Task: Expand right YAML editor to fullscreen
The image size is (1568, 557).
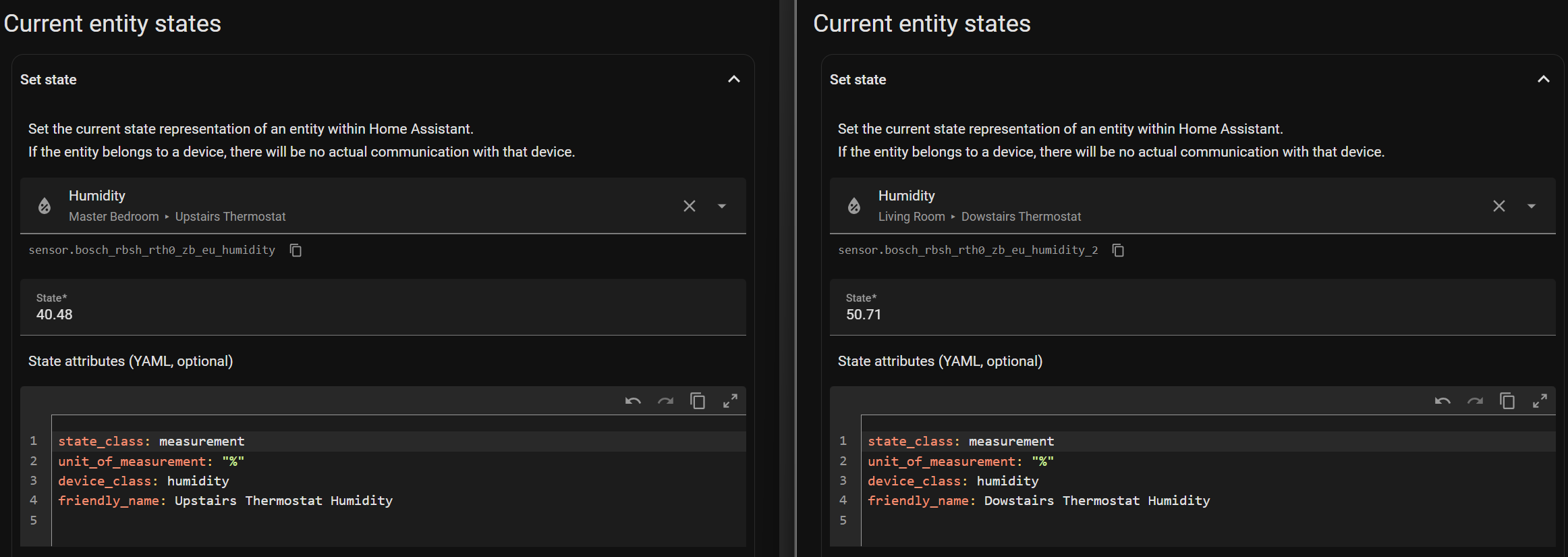Action: 1540,401
